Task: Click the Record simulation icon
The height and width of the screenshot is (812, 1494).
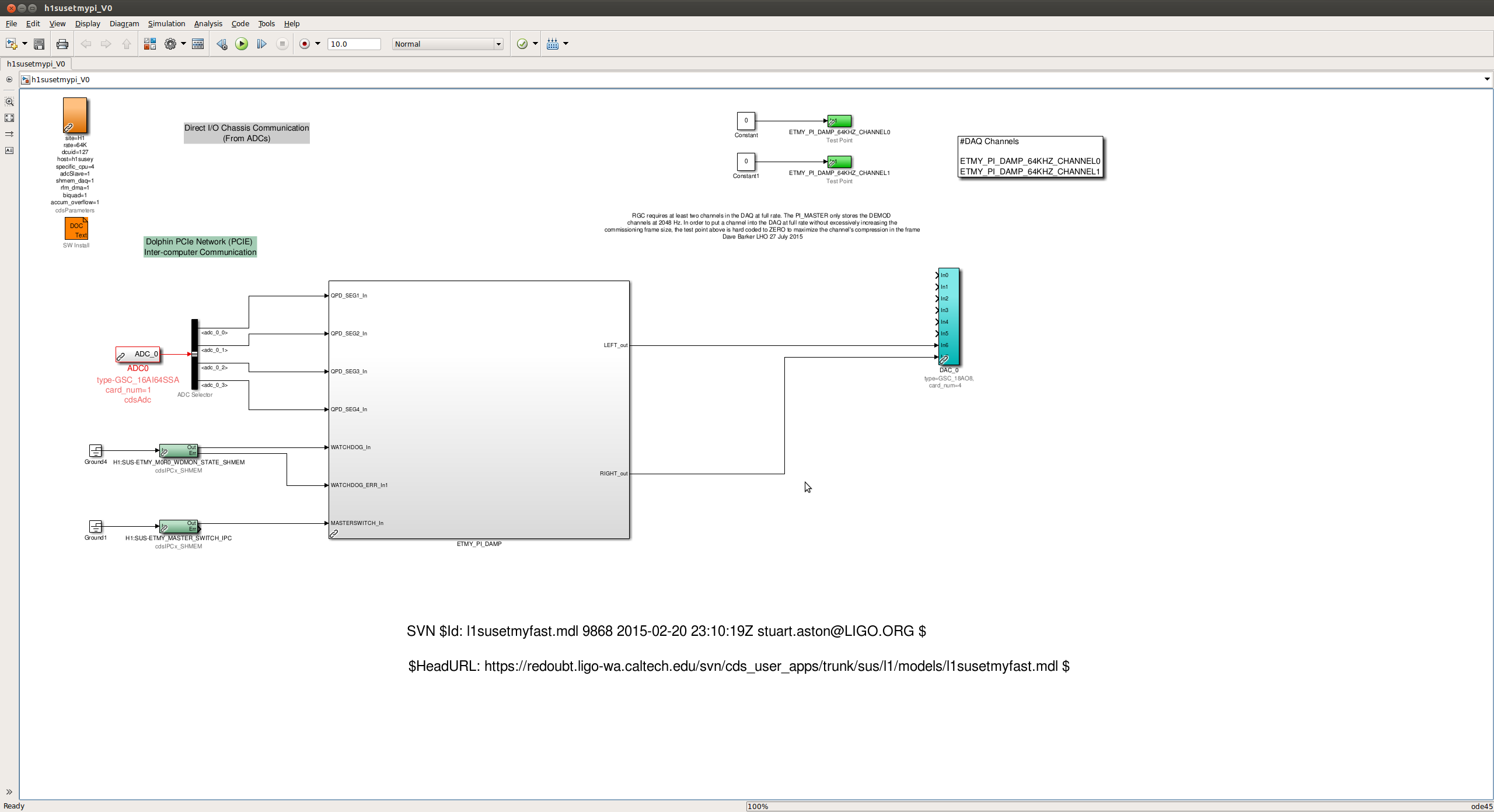Action: 305,44
